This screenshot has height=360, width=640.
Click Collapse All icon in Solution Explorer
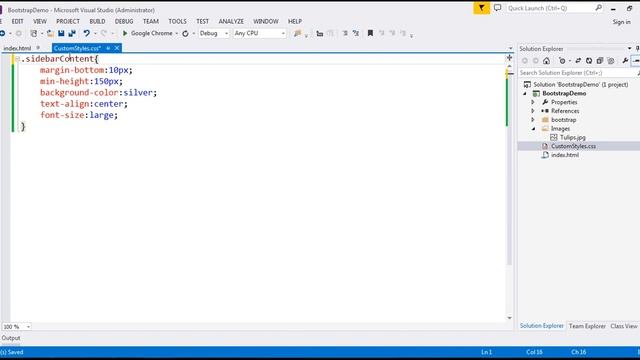[600, 61]
